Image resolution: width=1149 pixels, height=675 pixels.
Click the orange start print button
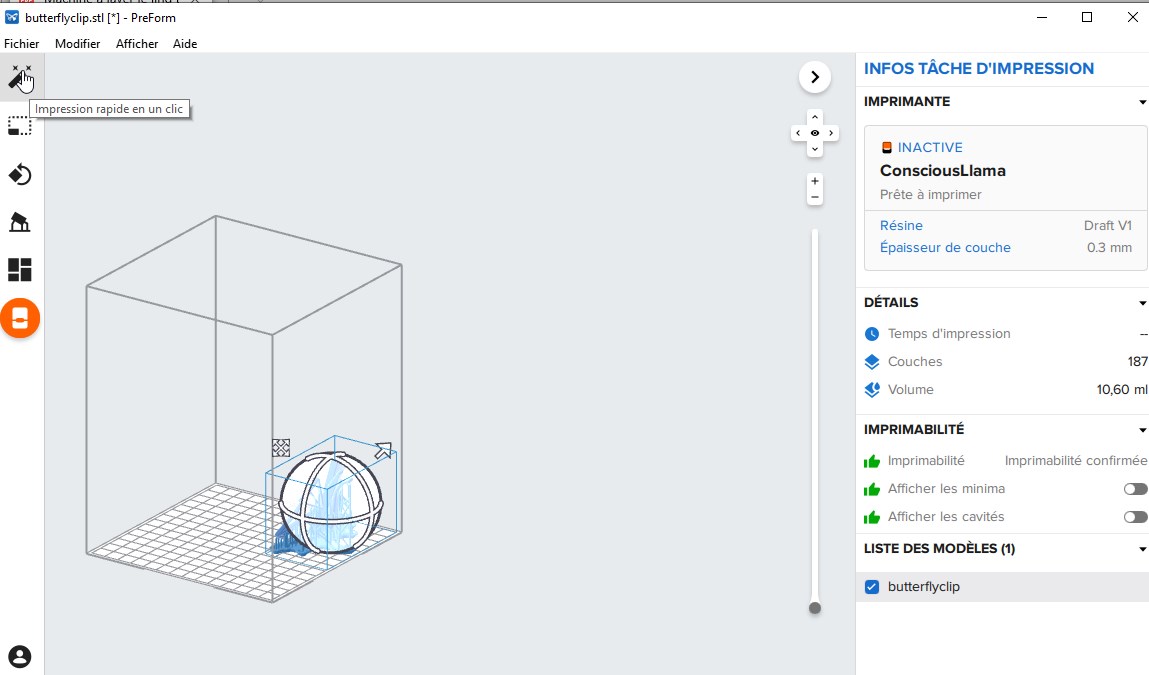(x=20, y=319)
